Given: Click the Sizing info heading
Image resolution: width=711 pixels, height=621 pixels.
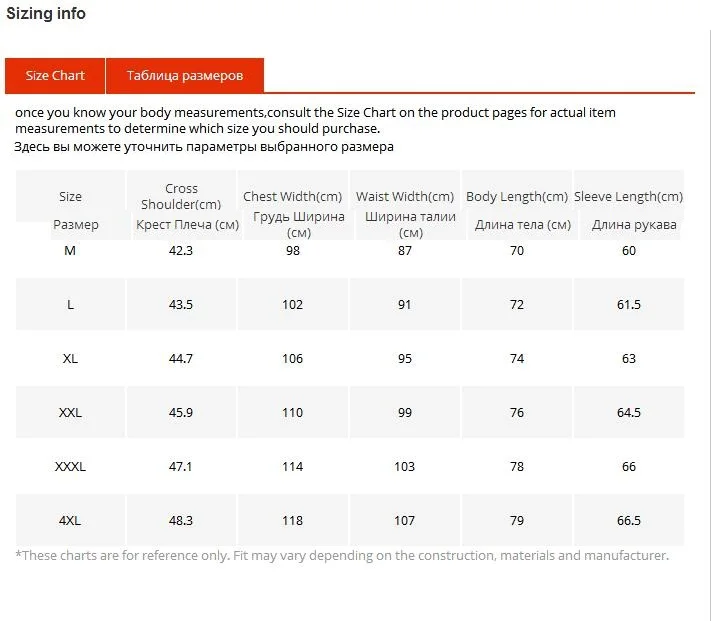Looking at the screenshot, I should 46,14.
